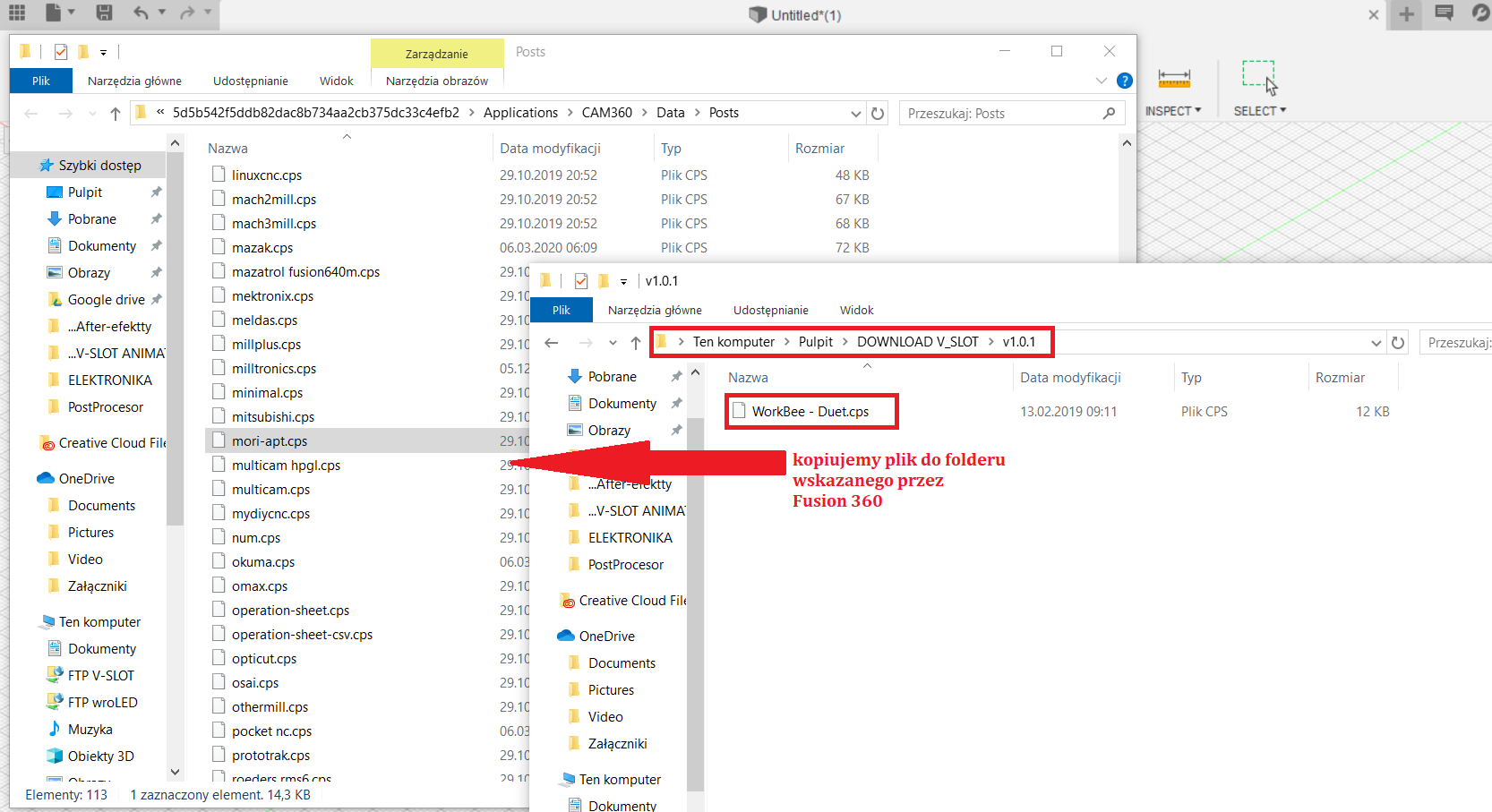The height and width of the screenshot is (812, 1492).
Task: Open address bar history dropdown in Posts window
Action: click(855, 114)
